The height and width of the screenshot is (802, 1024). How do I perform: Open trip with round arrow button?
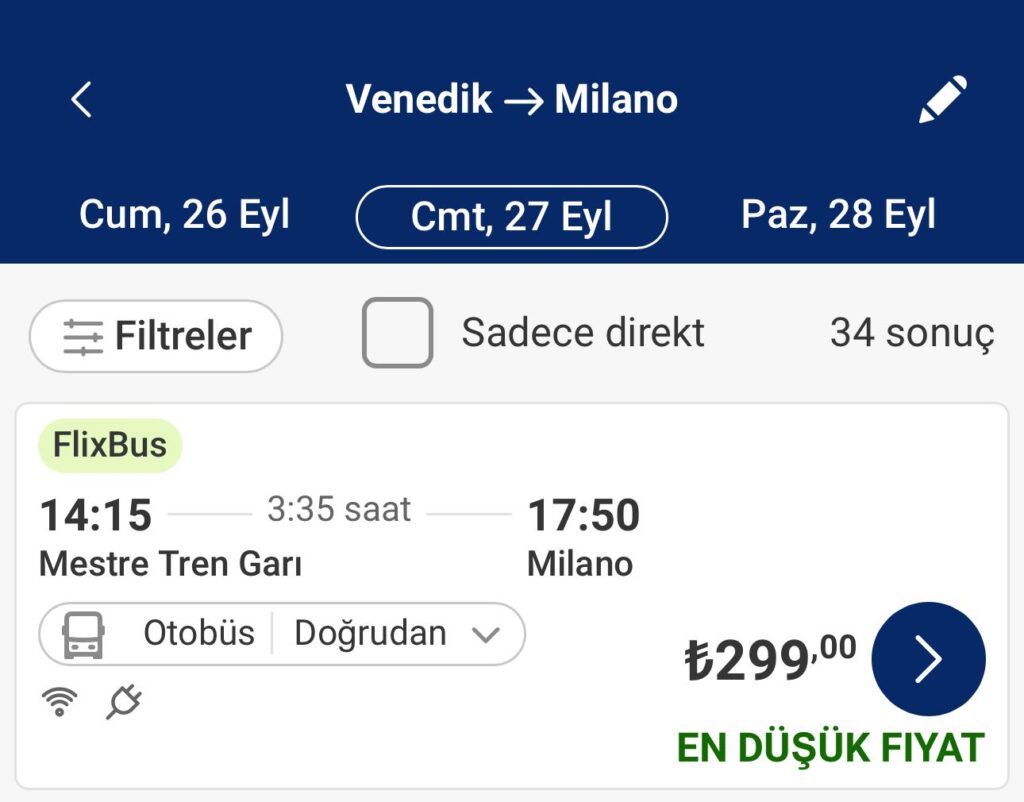point(928,658)
